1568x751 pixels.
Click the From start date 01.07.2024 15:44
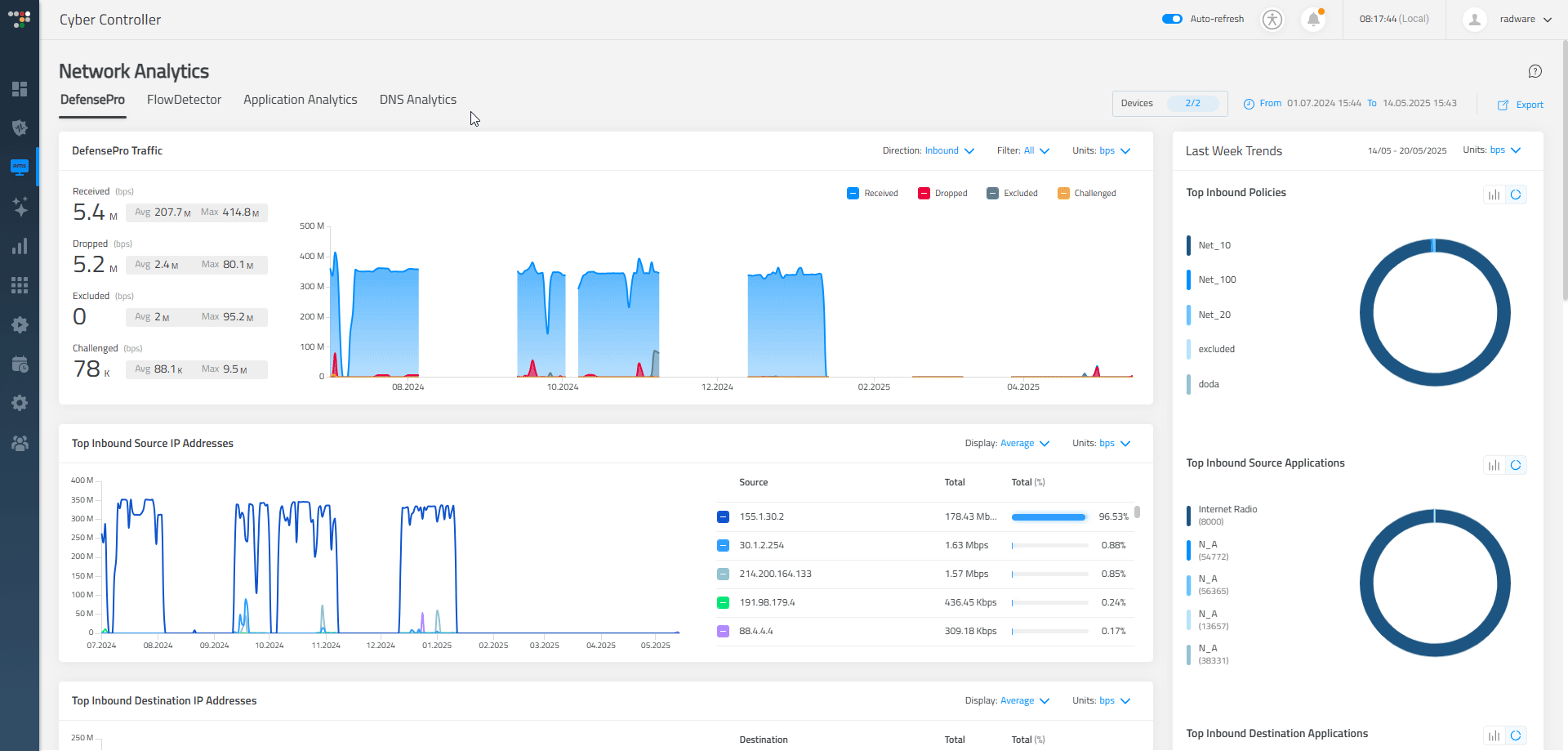(1324, 103)
